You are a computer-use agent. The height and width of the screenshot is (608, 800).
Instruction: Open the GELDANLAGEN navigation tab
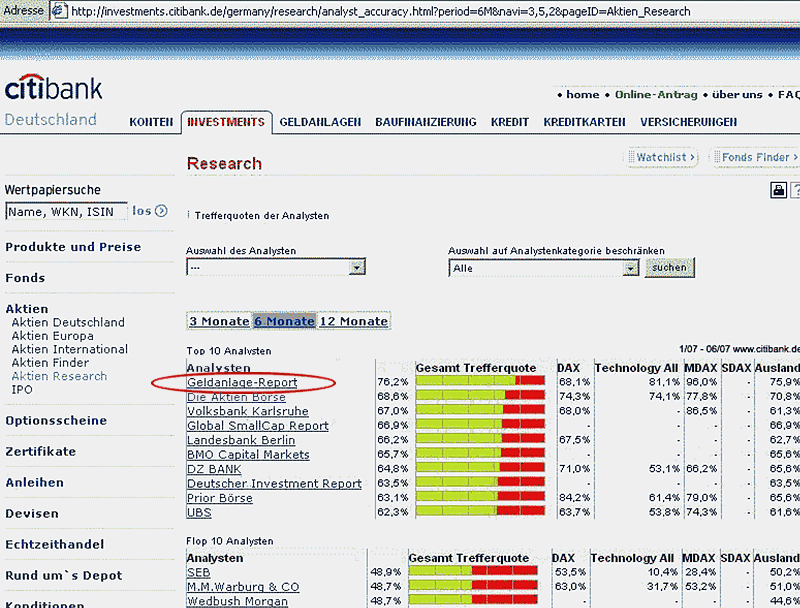320,122
